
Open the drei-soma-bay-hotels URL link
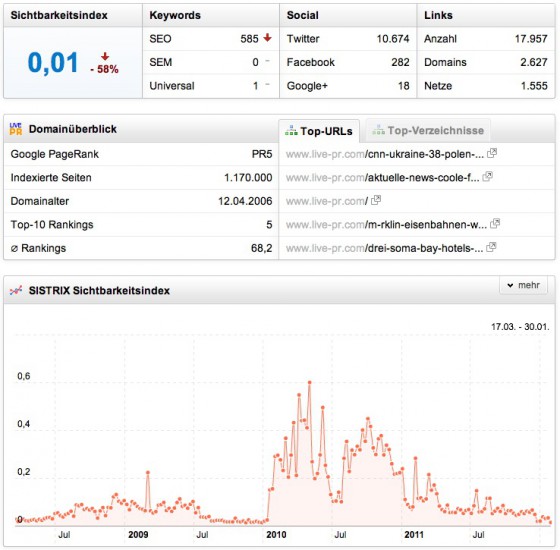point(384,248)
